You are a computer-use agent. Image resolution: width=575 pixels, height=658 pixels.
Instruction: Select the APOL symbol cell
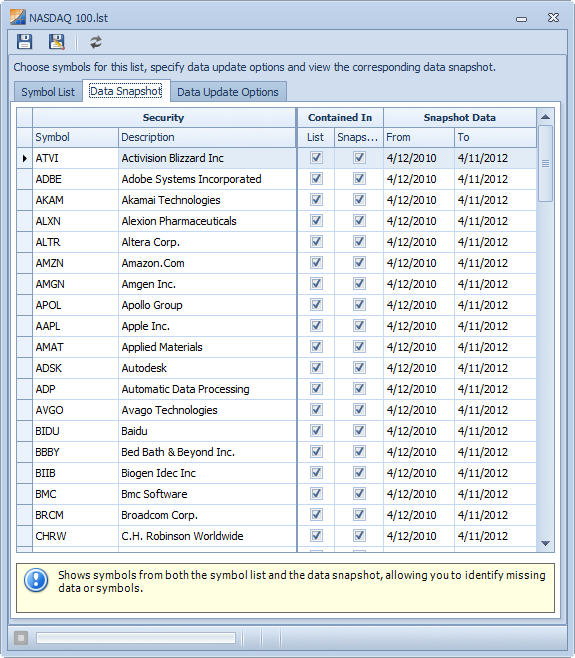tap(76, 305)
